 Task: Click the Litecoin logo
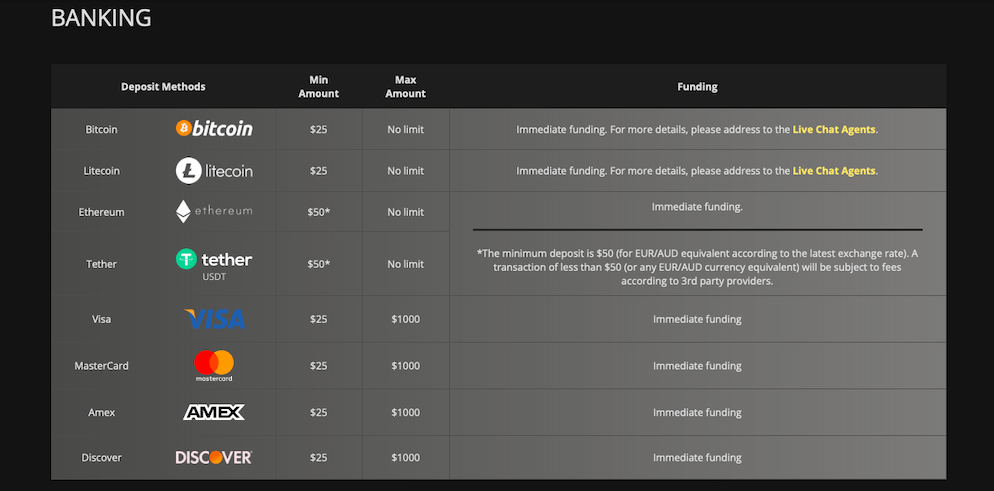click(214, 170)
